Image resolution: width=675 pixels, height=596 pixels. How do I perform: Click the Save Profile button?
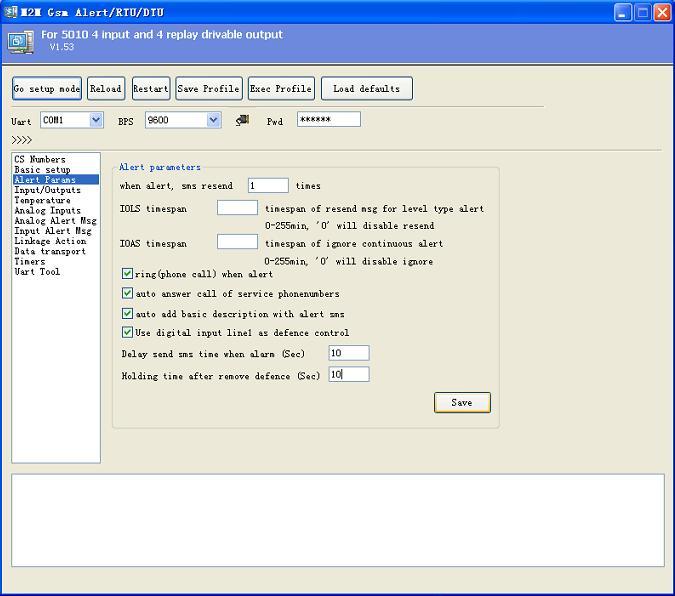click(209, 89)
